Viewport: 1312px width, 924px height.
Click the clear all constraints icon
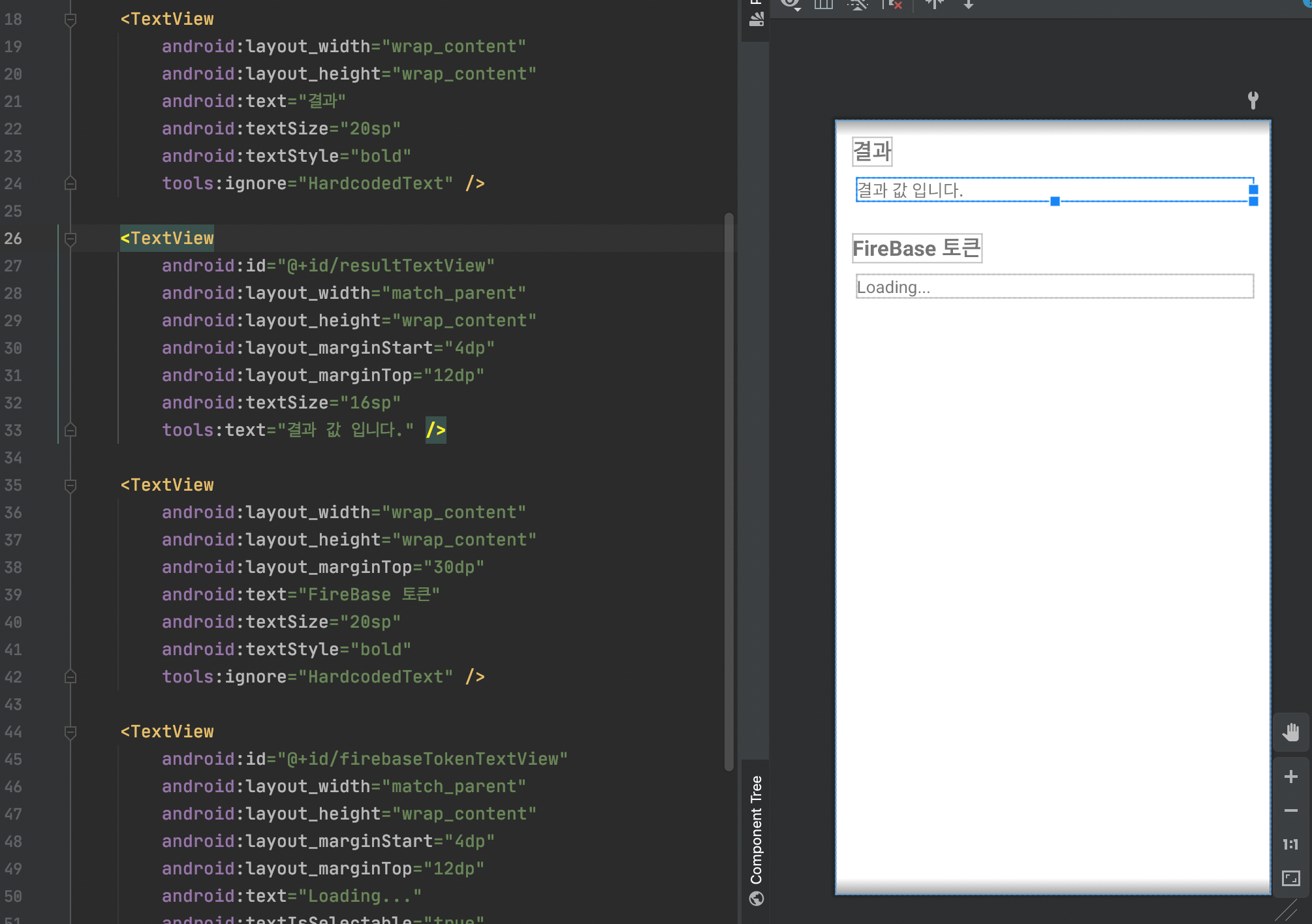click(x=892, y=5)
